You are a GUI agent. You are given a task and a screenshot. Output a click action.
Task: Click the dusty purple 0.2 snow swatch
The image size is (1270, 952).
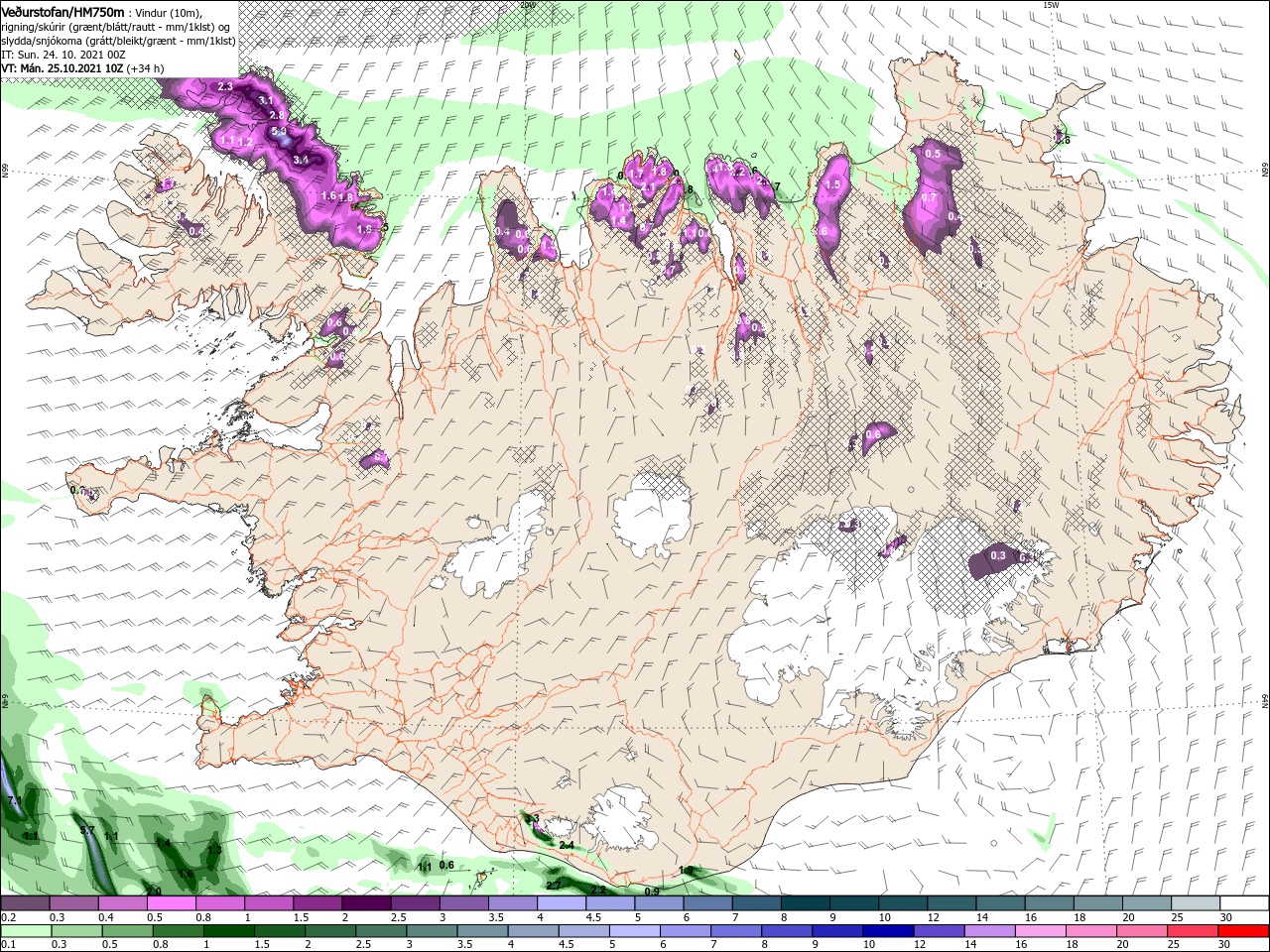25,903
